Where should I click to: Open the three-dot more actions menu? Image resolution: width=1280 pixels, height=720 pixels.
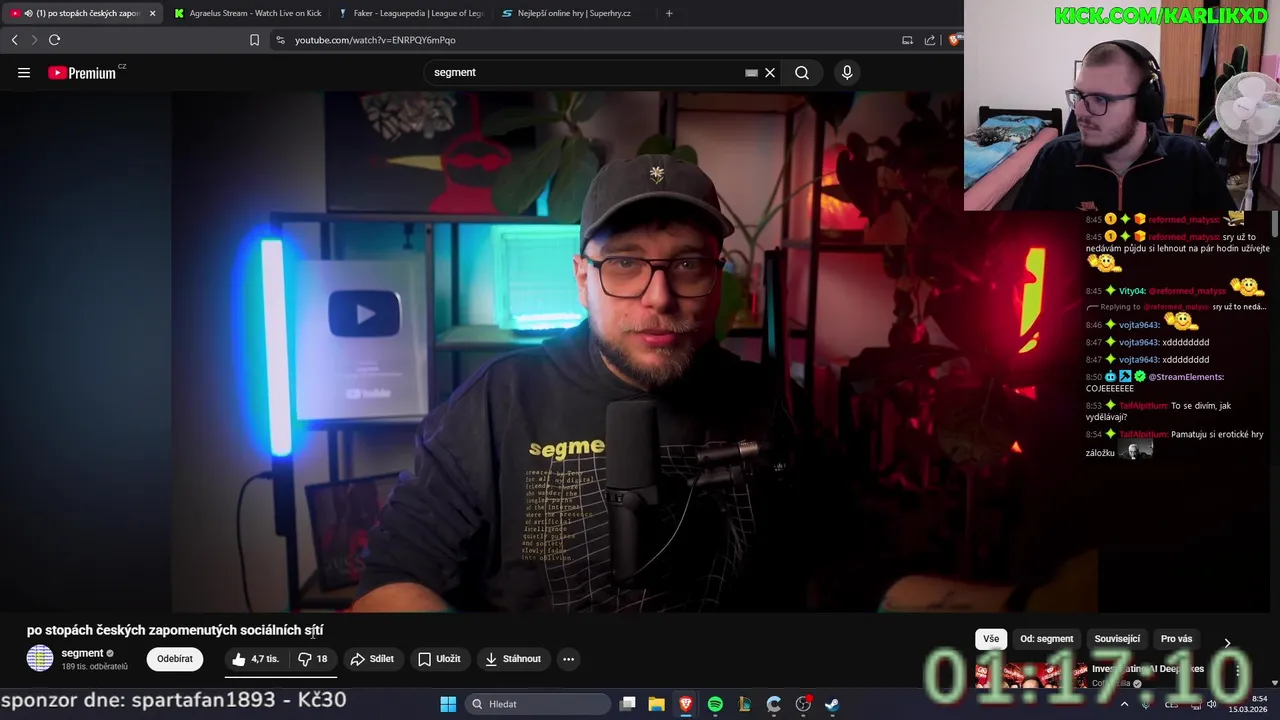tap(568, 659)
